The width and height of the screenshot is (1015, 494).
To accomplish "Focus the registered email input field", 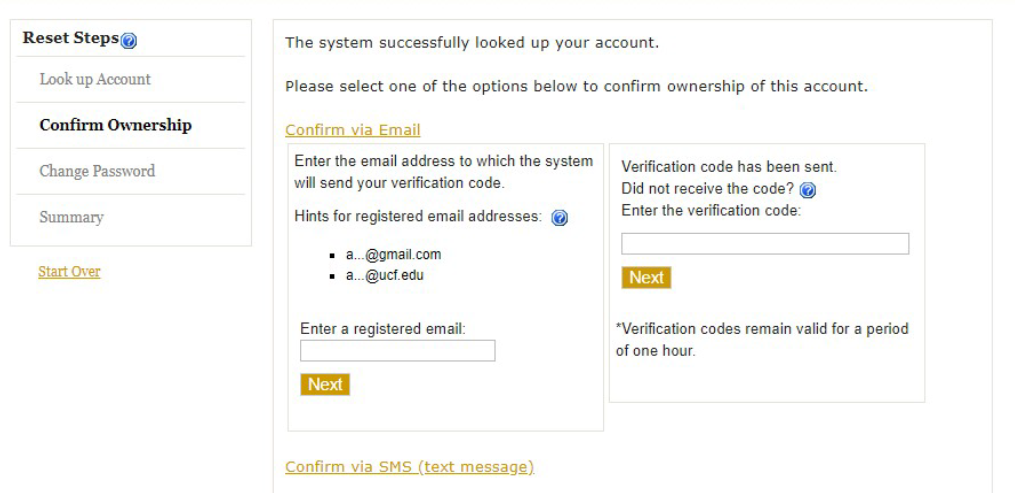I will (x=397, y=351).
